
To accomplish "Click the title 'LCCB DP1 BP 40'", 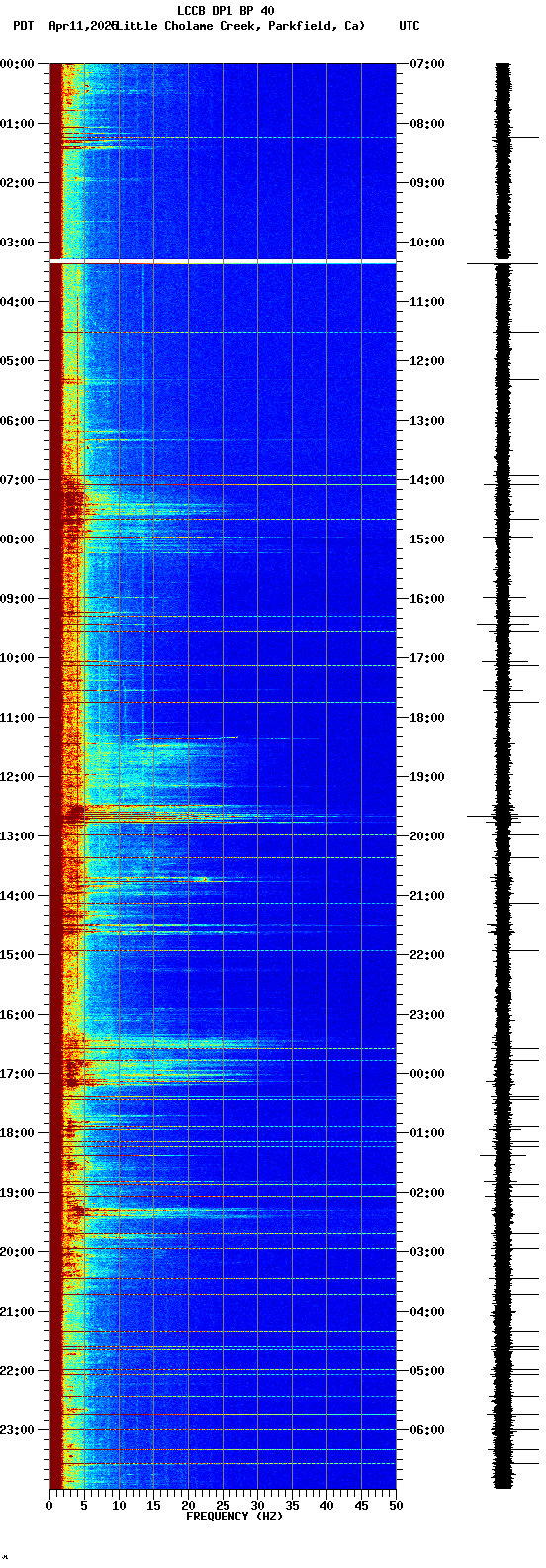I will tap(226, 11).
